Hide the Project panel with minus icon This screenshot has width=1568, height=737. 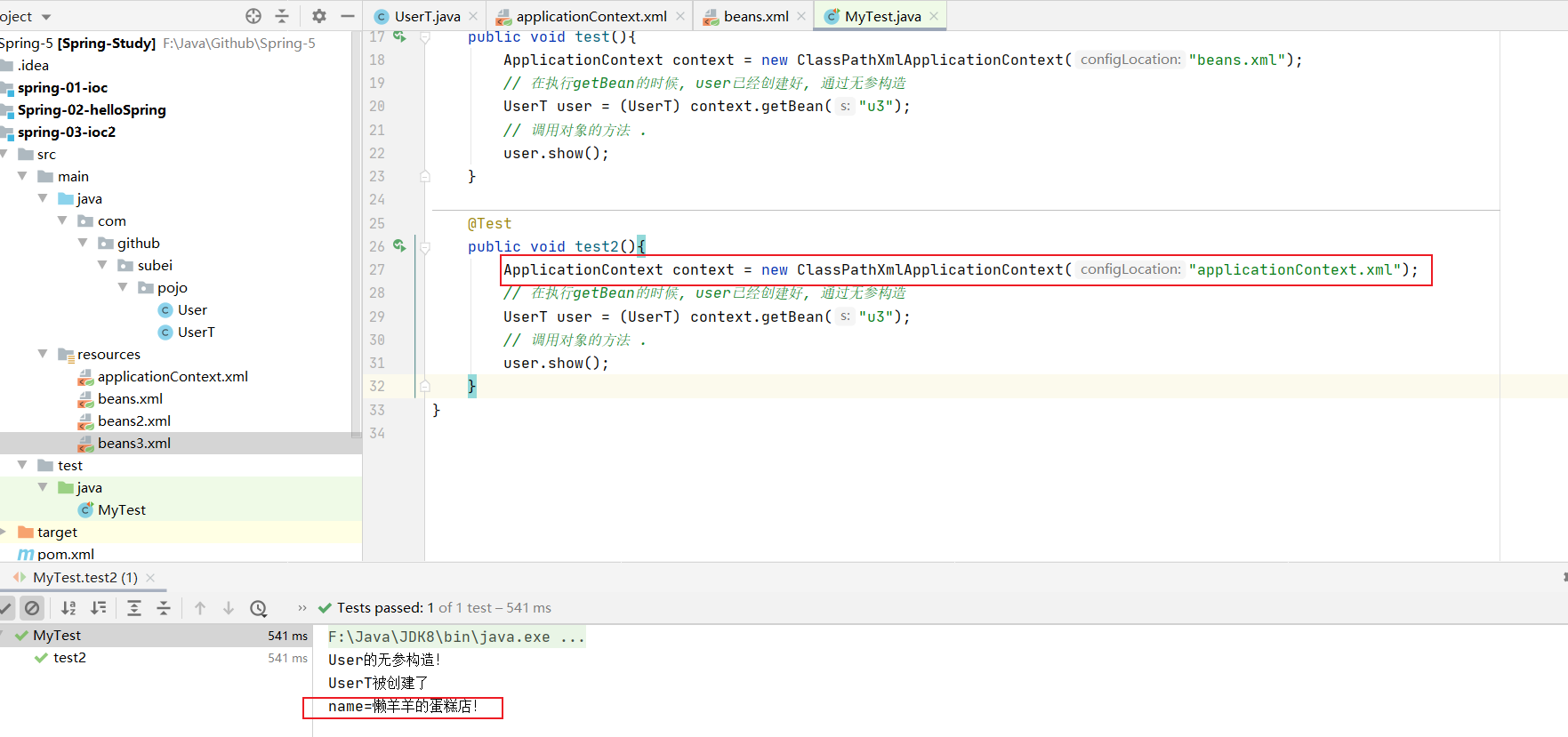click(x=348, y=16)
